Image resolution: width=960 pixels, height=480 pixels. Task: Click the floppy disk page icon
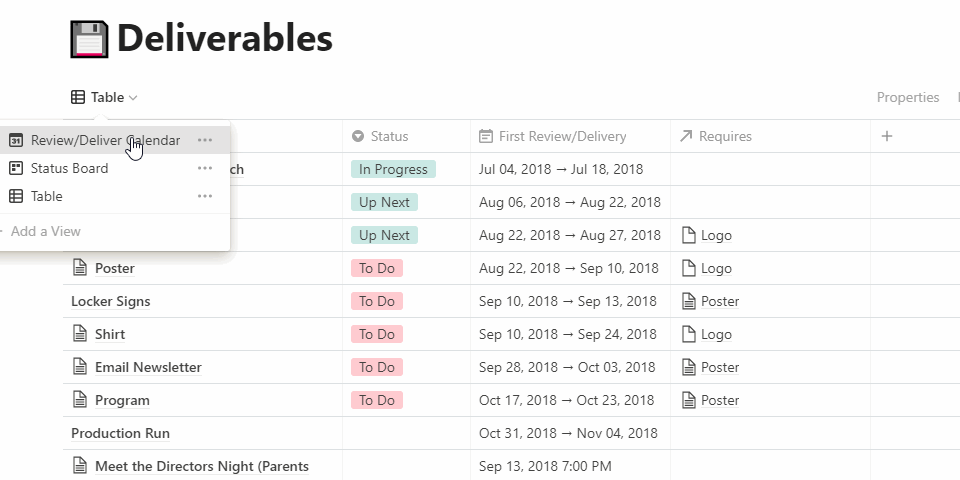(88, 39)
